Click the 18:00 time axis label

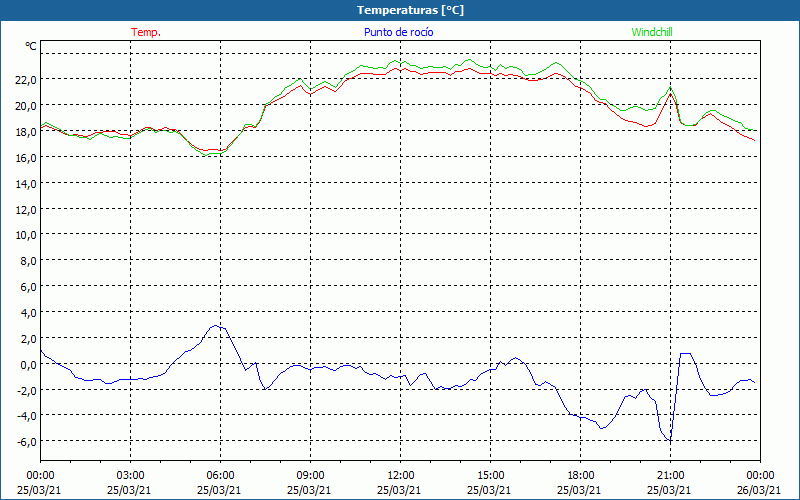point(581,476)
